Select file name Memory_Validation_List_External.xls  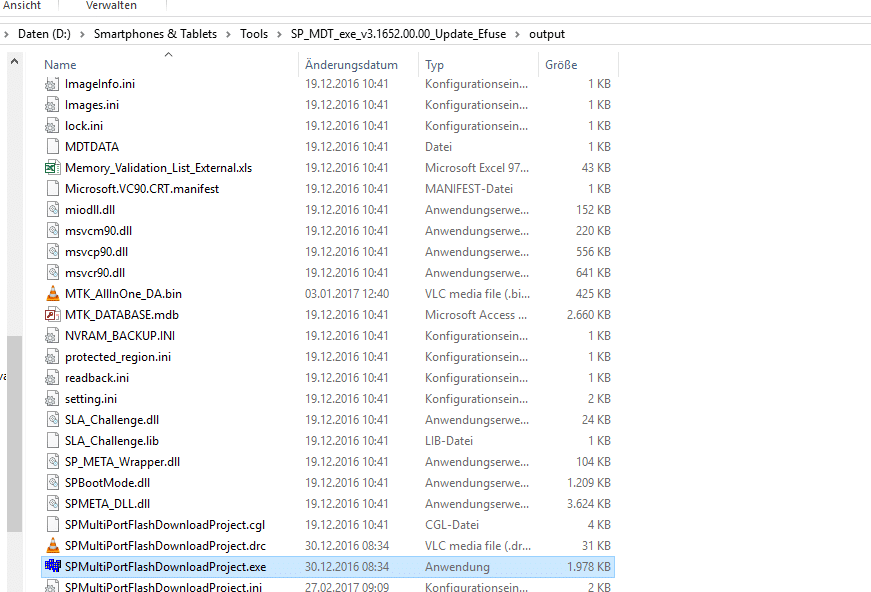158,168
